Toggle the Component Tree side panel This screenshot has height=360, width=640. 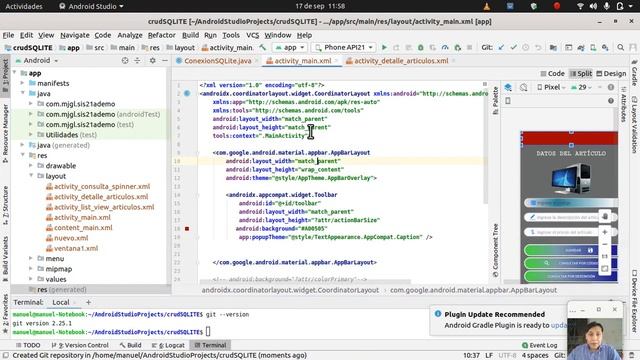[x=495, y=251]
